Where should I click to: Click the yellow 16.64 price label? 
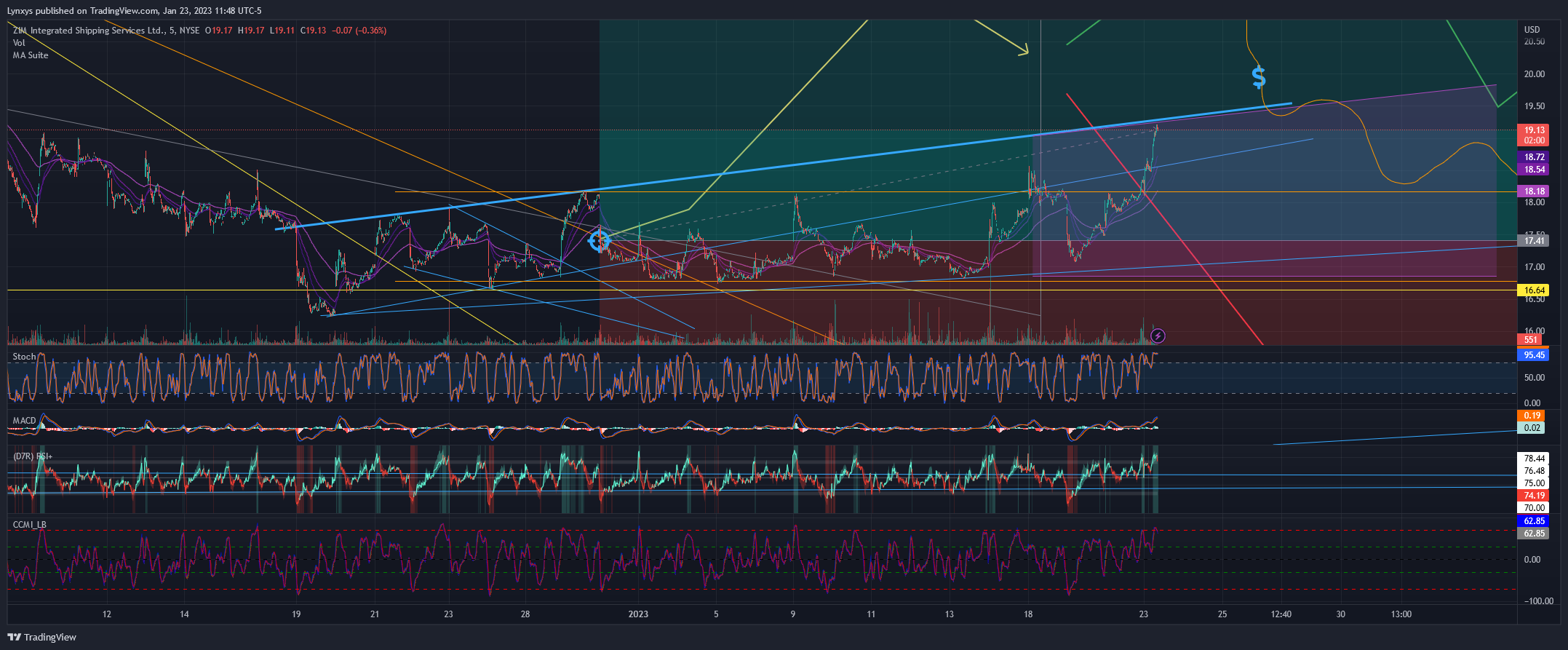tap(1533, 290)
